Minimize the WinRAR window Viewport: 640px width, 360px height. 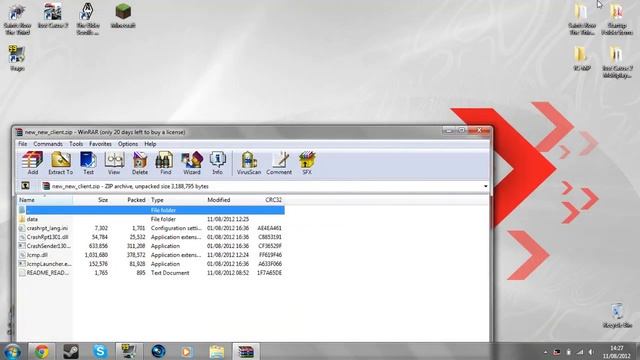click(449, 131)
